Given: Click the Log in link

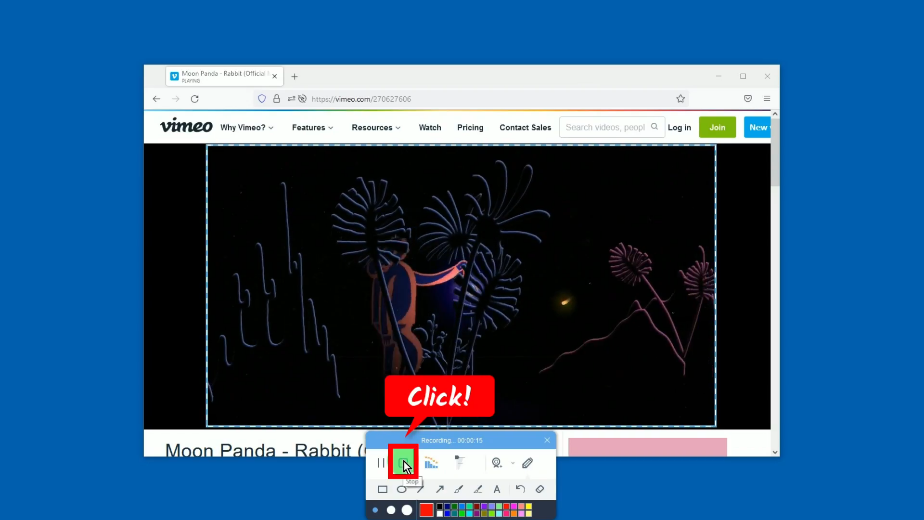Looking at the screenshot, I should (679, 127).
